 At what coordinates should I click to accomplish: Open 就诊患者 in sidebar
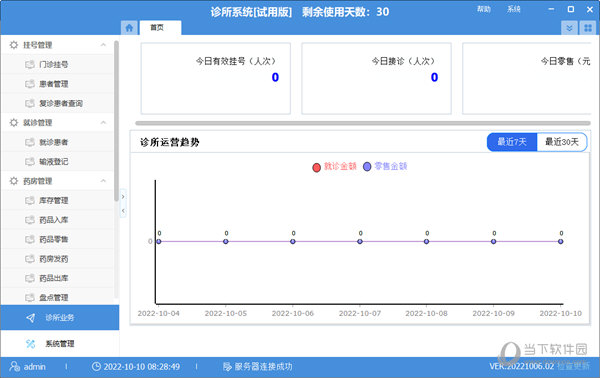pos(58,142)
